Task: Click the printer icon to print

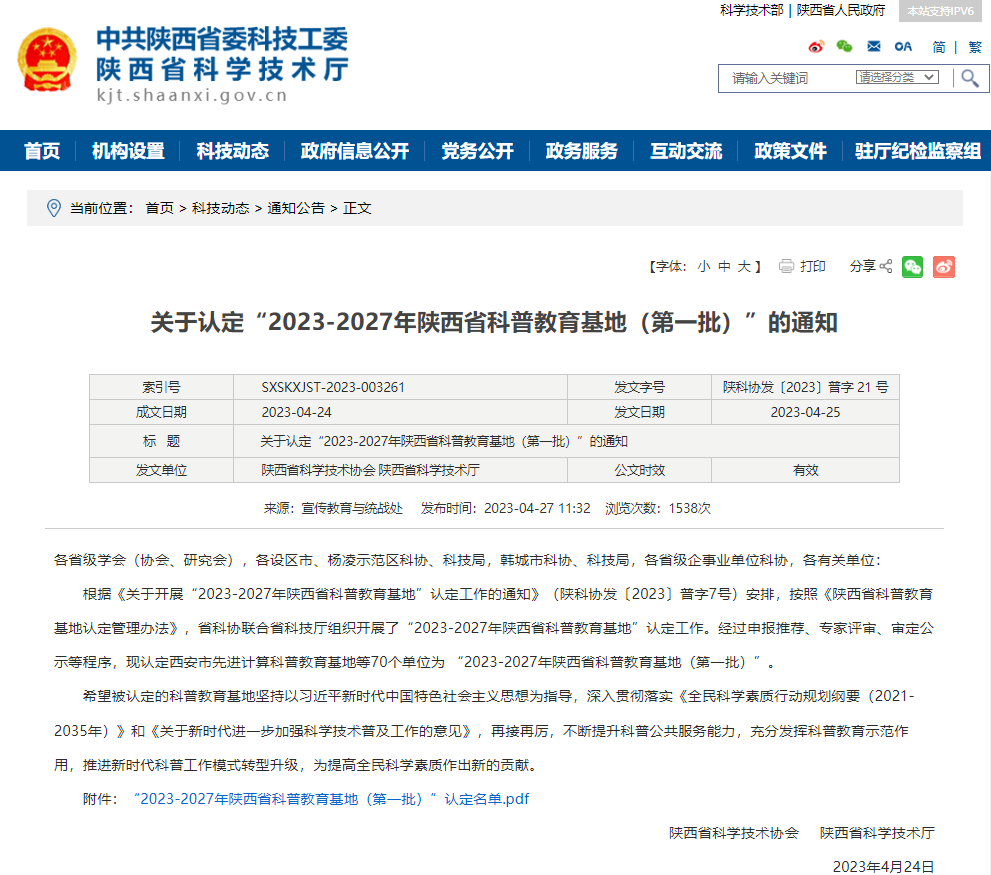Action: pos(786,266)
